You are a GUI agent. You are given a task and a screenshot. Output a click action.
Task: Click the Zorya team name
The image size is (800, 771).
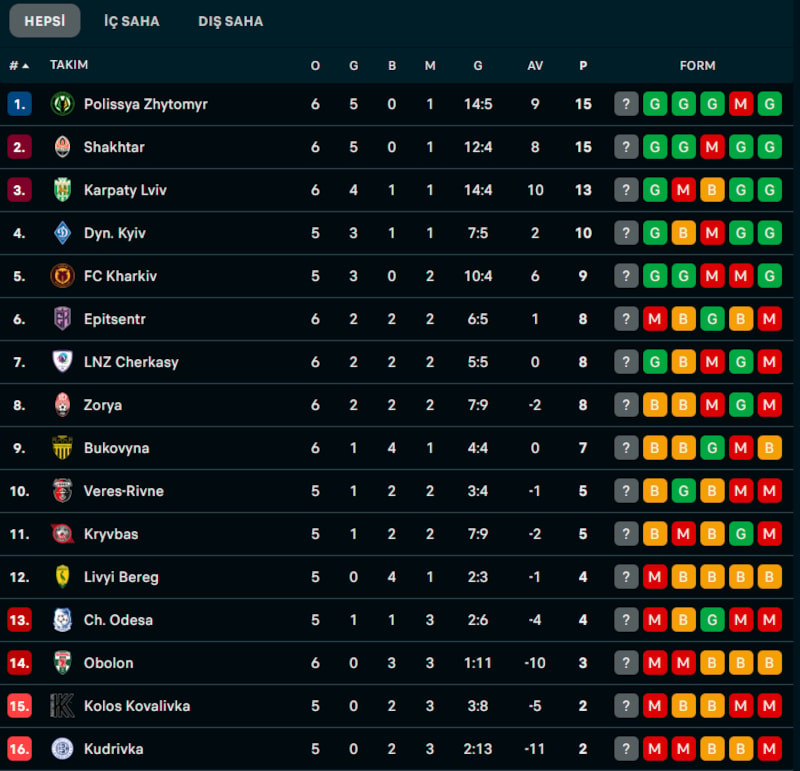click(103, 405)
